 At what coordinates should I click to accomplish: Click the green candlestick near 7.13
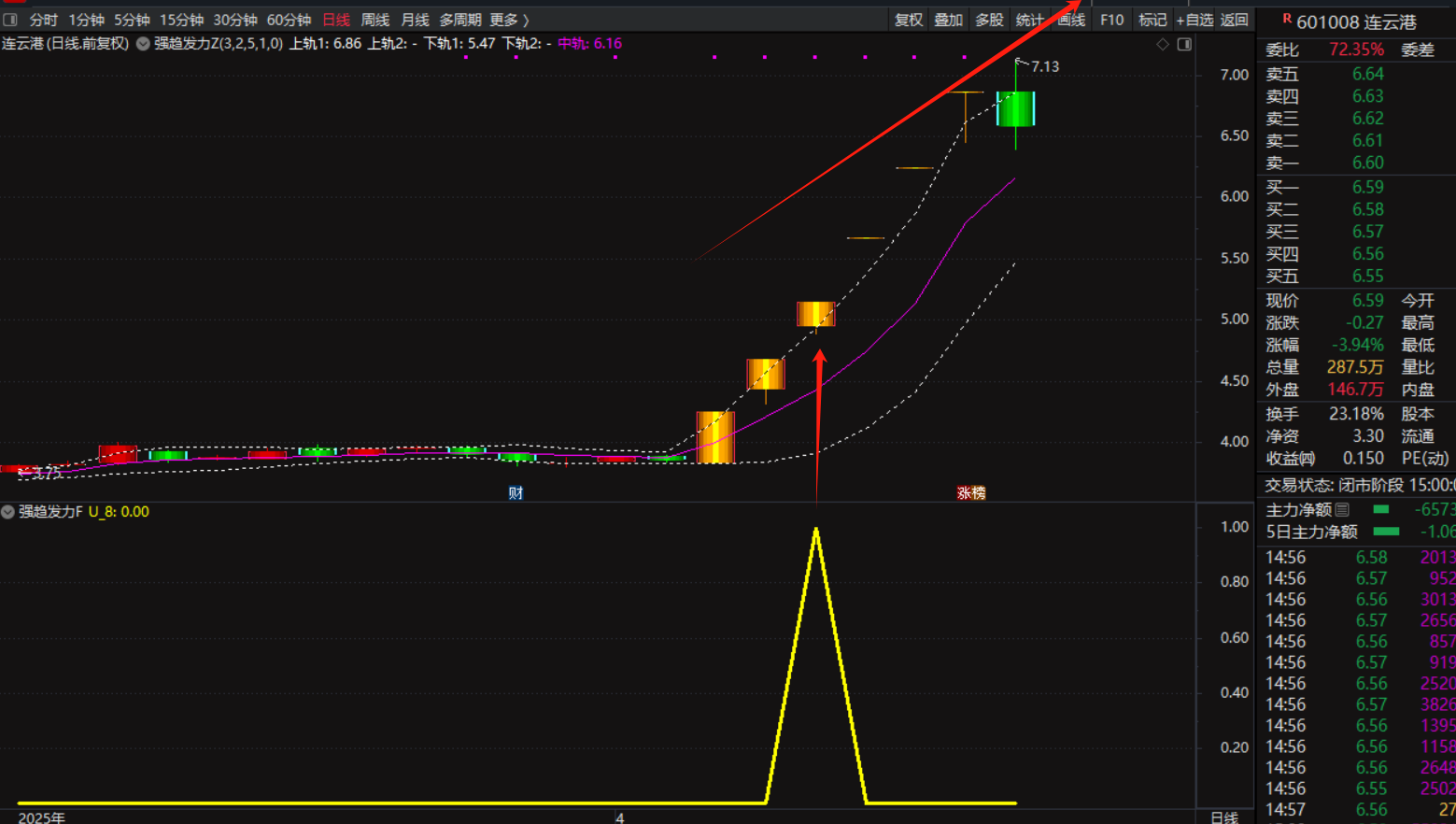tap(1015, 108)
